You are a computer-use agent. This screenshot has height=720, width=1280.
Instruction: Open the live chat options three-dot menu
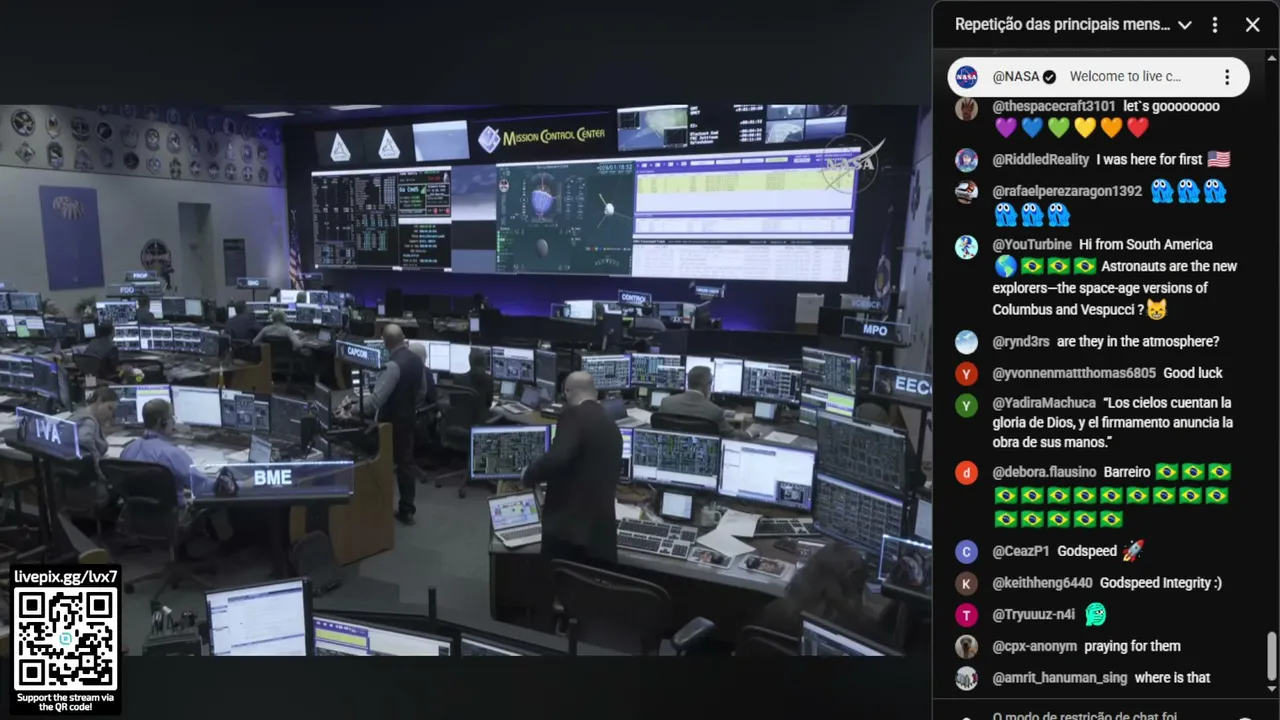[1215, 25]
